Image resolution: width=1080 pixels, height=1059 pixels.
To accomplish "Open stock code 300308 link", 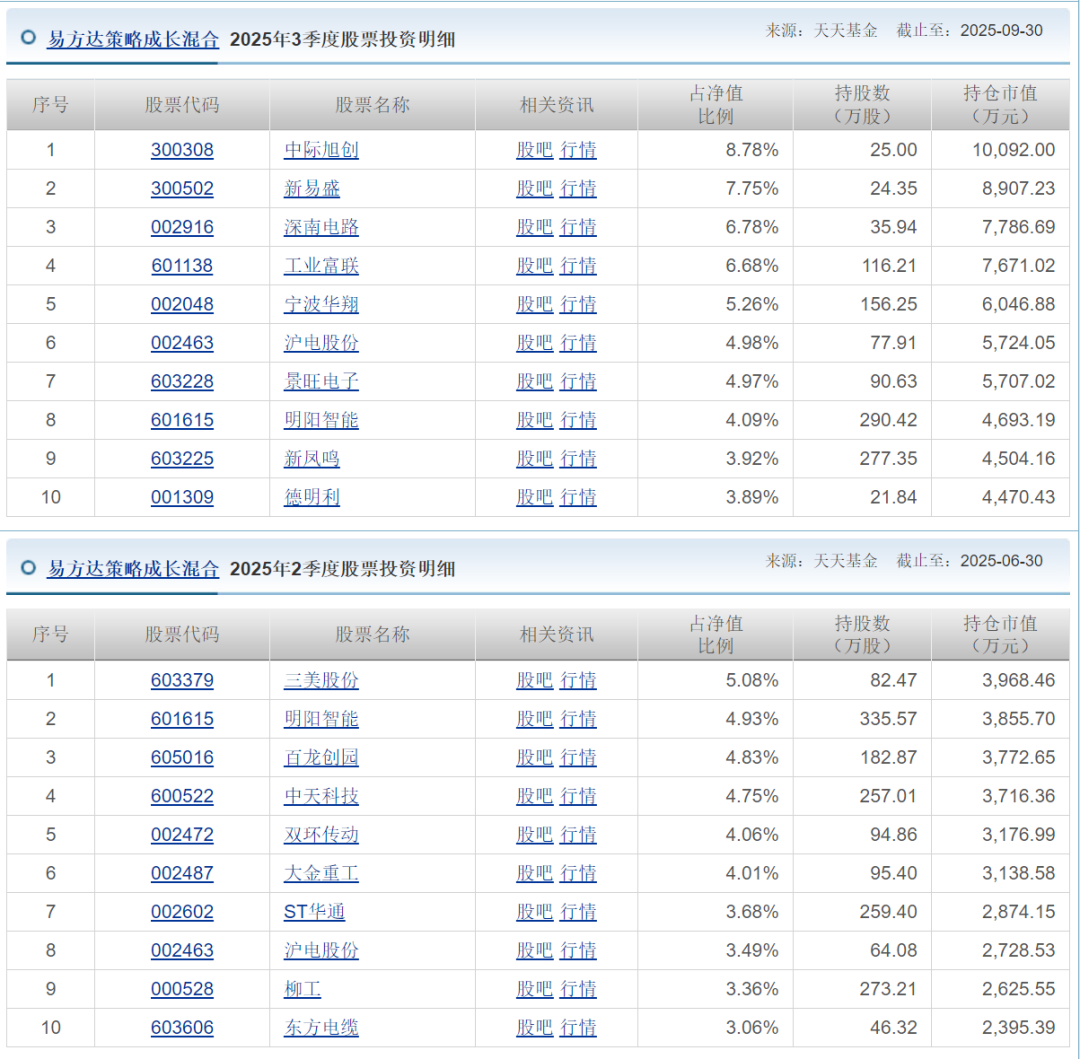I will [182, 150].
